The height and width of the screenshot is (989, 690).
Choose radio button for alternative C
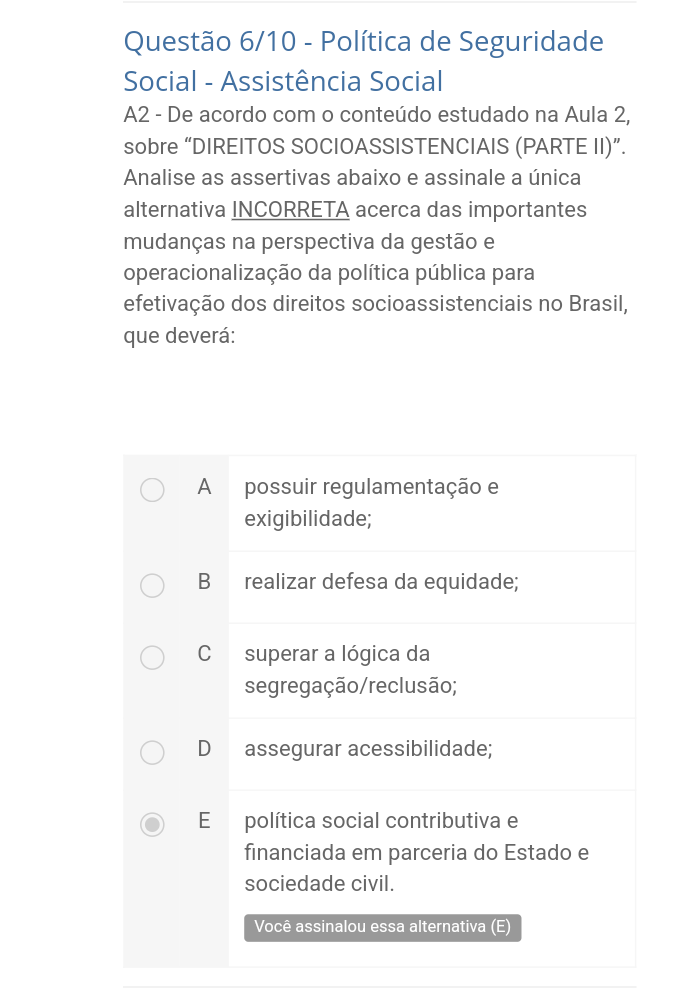tap(152, 657)
